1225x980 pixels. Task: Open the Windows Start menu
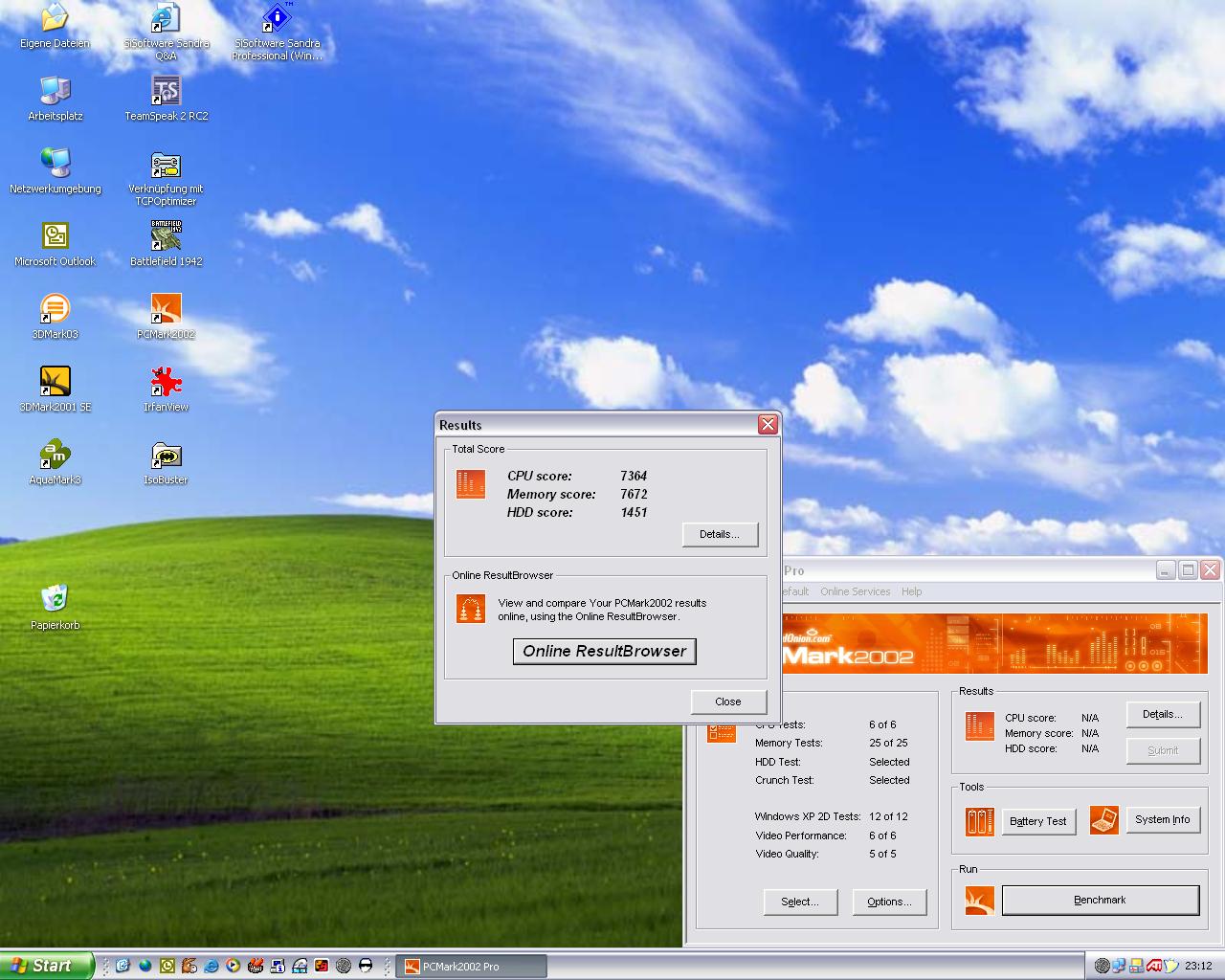tap(47, 966)
